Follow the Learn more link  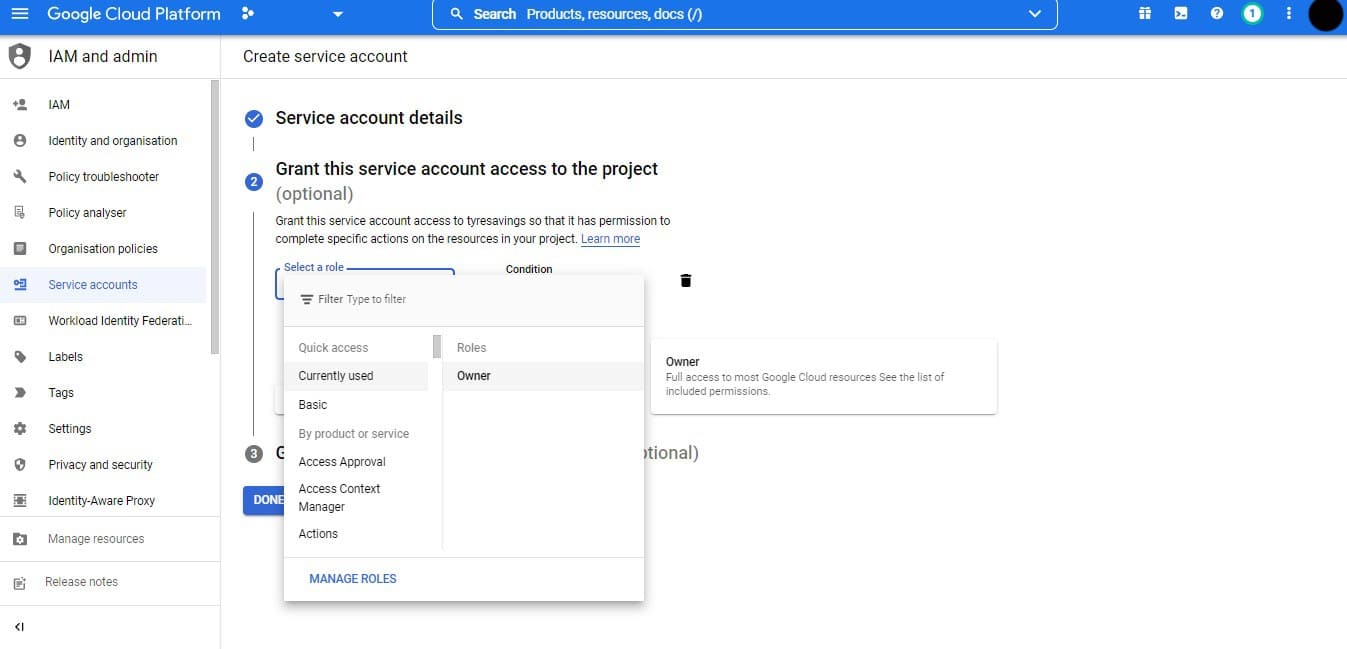point(610,239)
